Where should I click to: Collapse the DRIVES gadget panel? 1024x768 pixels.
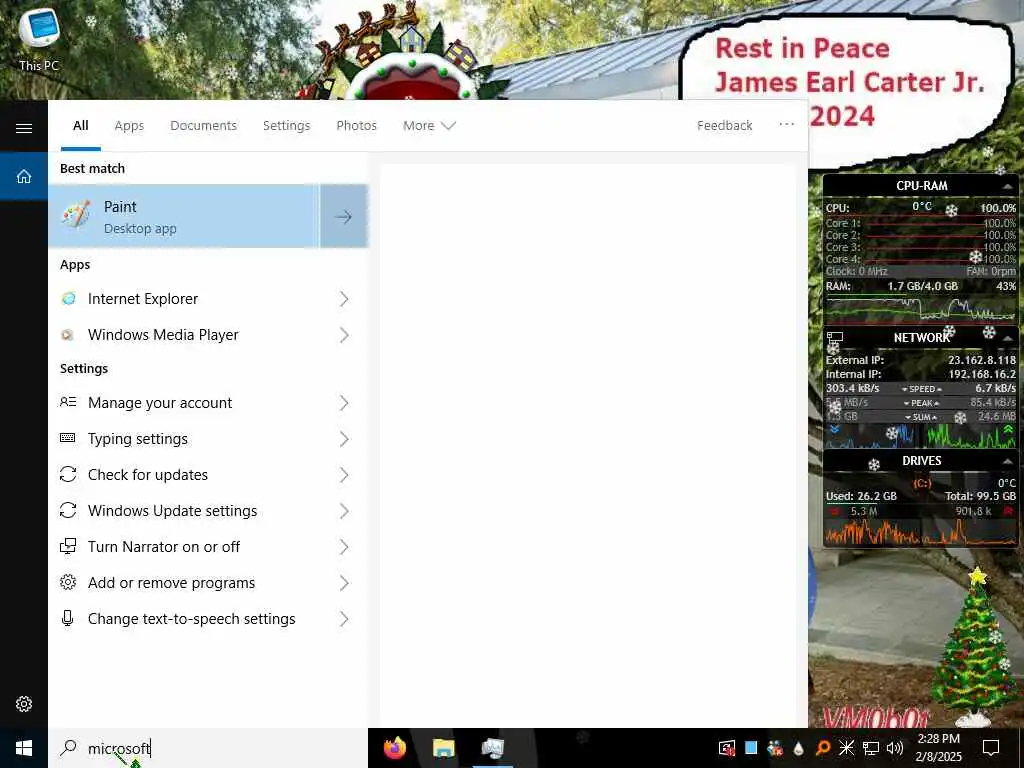(1008, 461)
